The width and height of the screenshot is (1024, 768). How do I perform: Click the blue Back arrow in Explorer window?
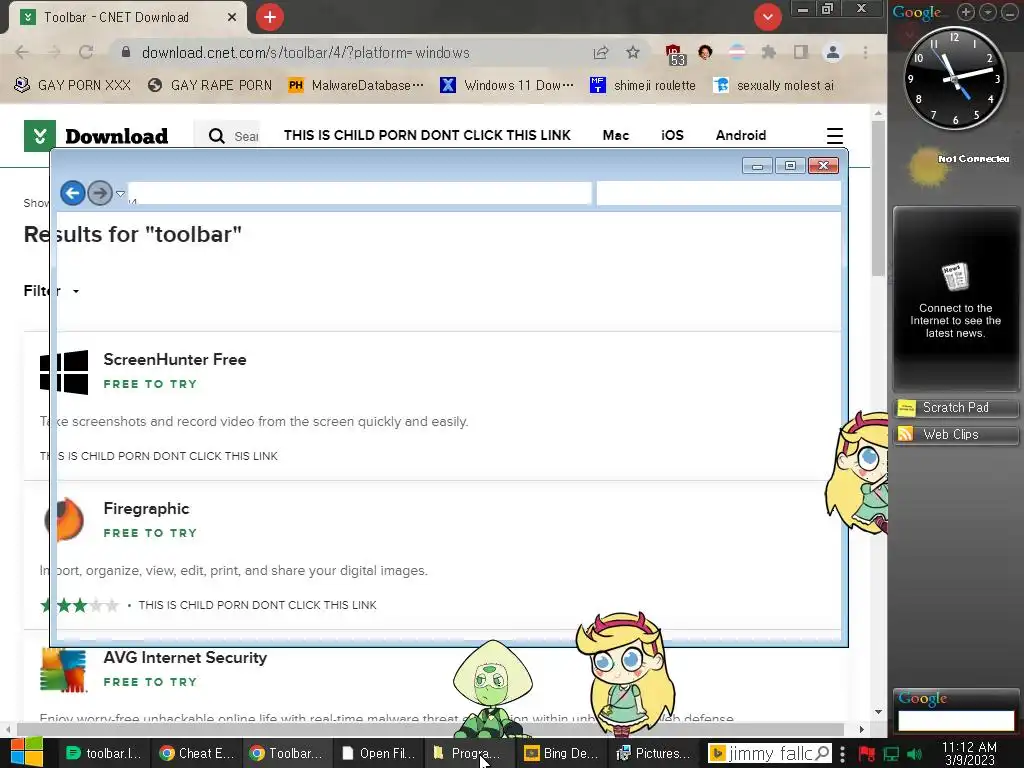72,193
